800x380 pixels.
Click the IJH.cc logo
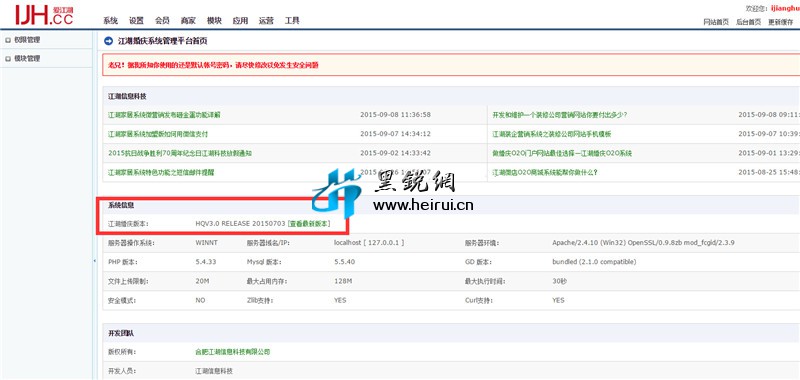point(44,15)
